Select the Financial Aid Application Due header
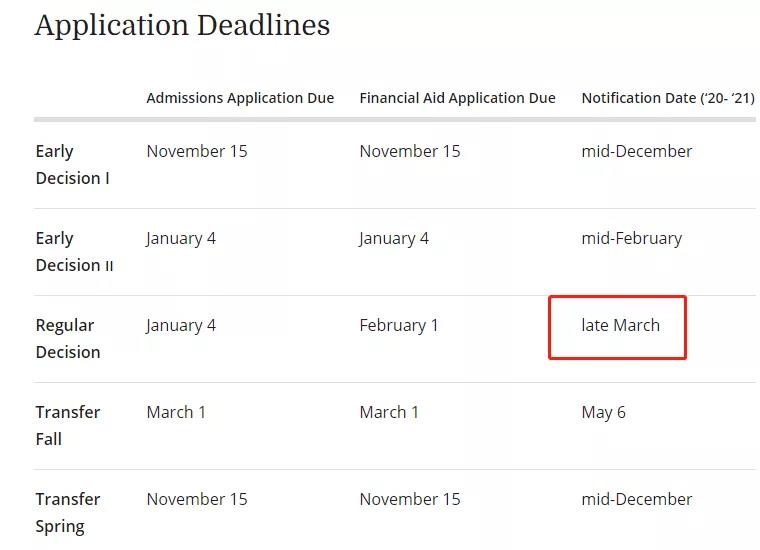The width and height of the screenshot is (760, 550). (x=457, y=98)
